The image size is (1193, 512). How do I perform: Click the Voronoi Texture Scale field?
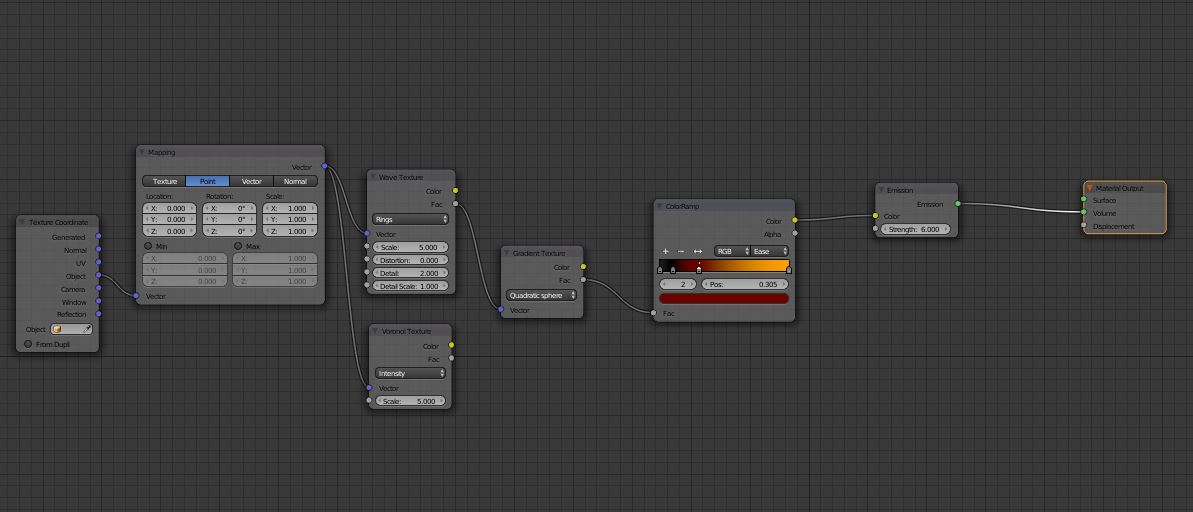[x=410, y=401]
